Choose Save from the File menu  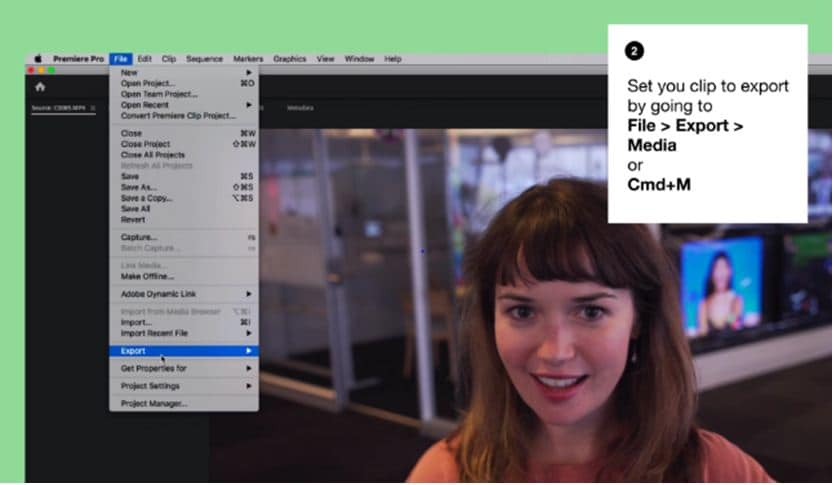(x=184, y=177)
